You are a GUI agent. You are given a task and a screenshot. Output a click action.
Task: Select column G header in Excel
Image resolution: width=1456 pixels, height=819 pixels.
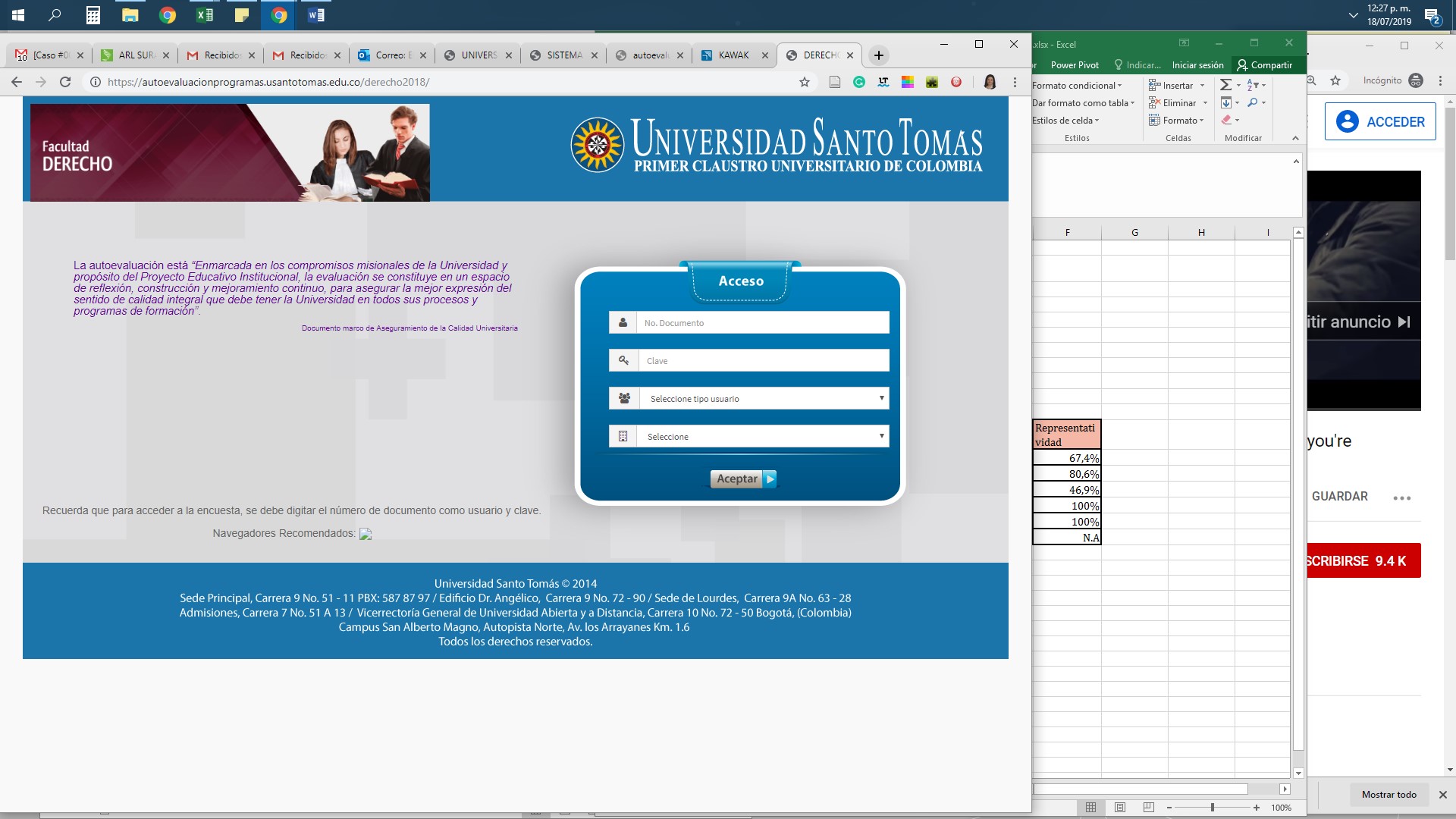coord(1134,232)
